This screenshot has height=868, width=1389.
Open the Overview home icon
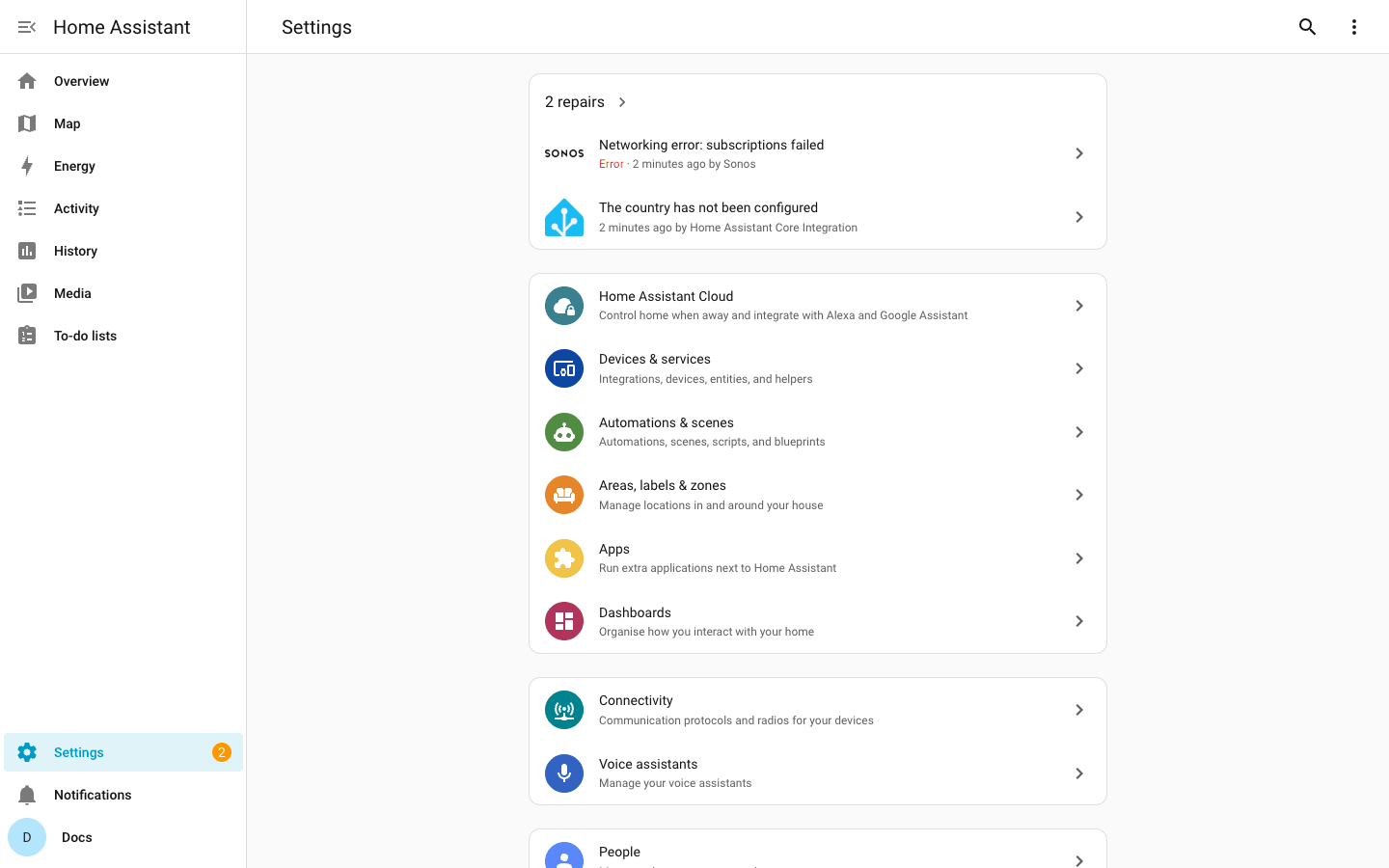27,81
